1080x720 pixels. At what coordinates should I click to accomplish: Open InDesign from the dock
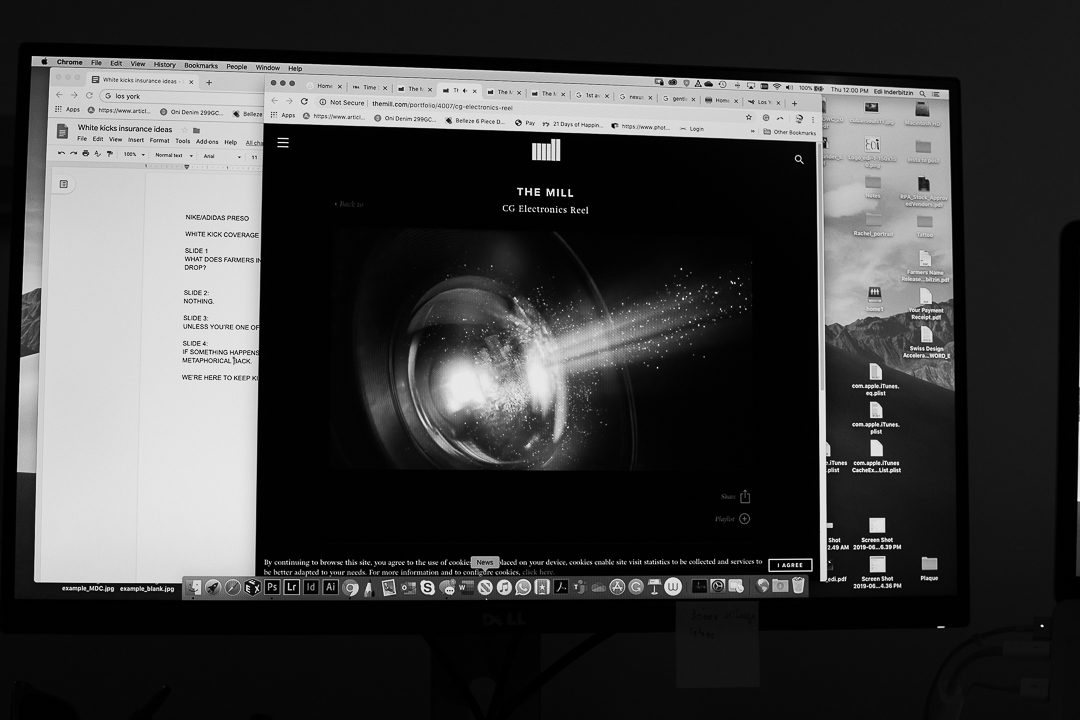click(311, 587)
